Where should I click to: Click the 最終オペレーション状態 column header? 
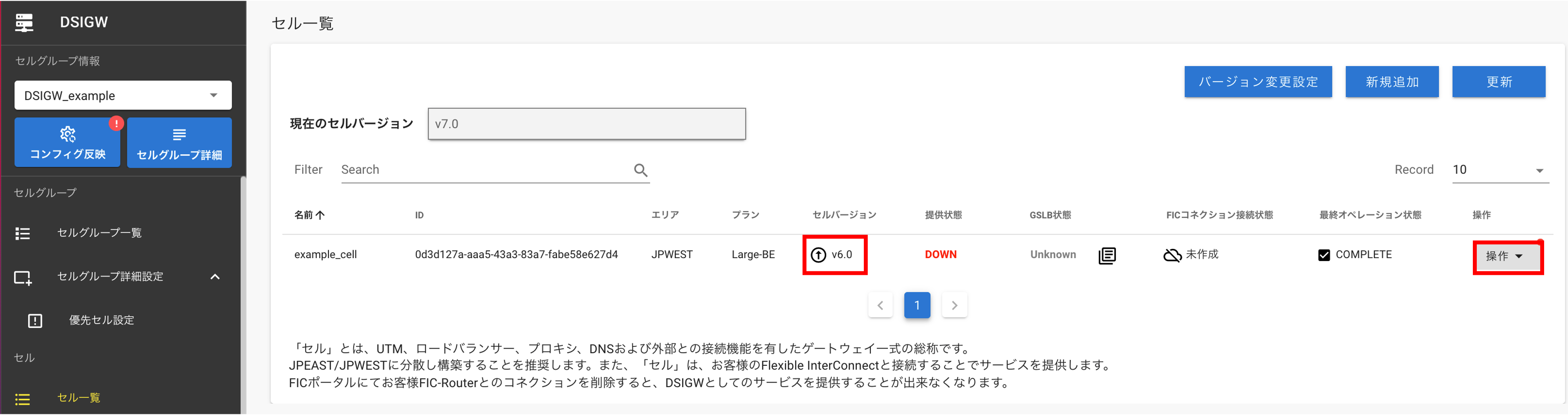coord(1370,215)
